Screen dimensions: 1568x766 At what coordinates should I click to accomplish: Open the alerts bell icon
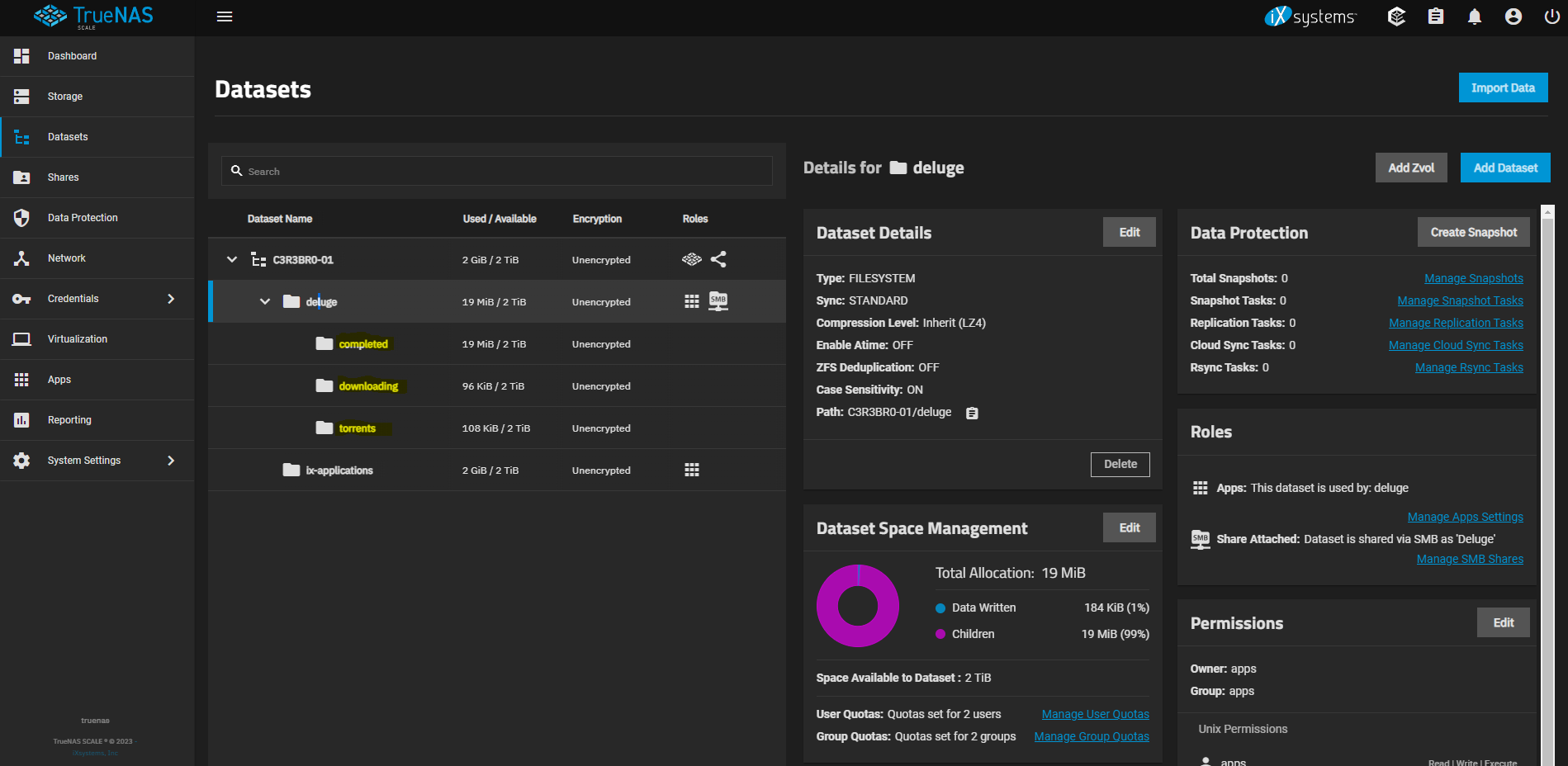point(1475,17)
